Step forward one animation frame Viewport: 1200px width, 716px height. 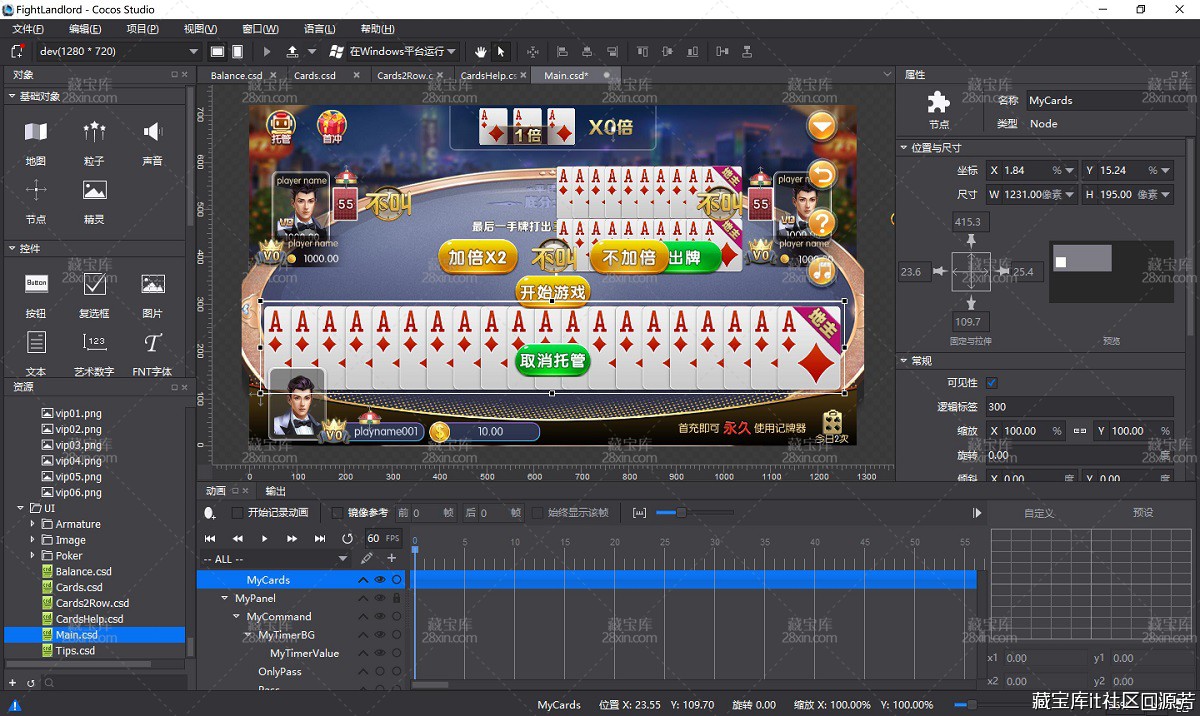[292, 539]
